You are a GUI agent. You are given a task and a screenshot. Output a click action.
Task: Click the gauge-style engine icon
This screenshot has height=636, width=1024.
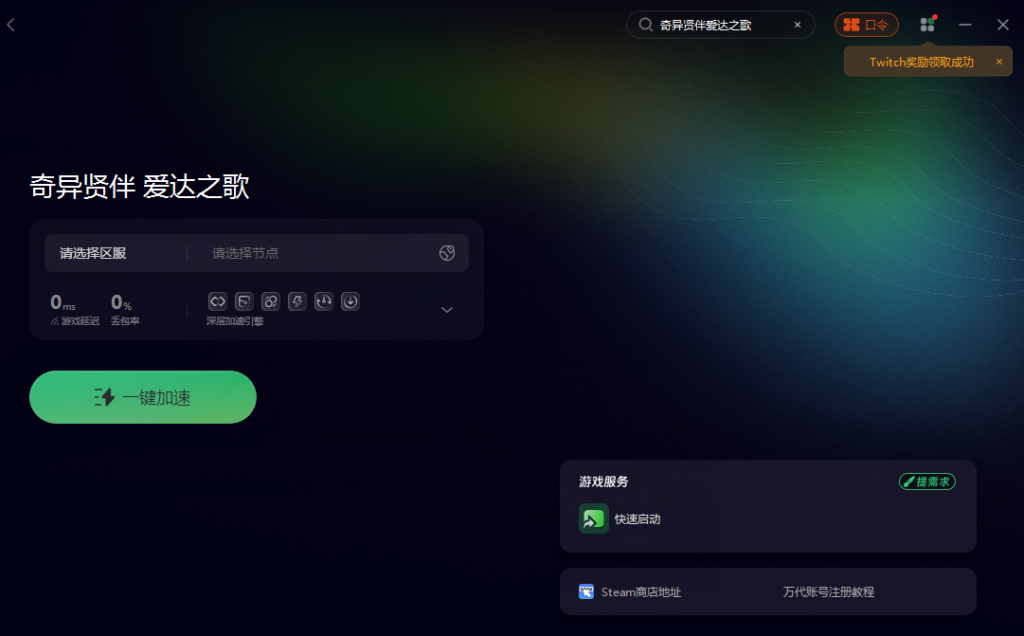[323, 301]
